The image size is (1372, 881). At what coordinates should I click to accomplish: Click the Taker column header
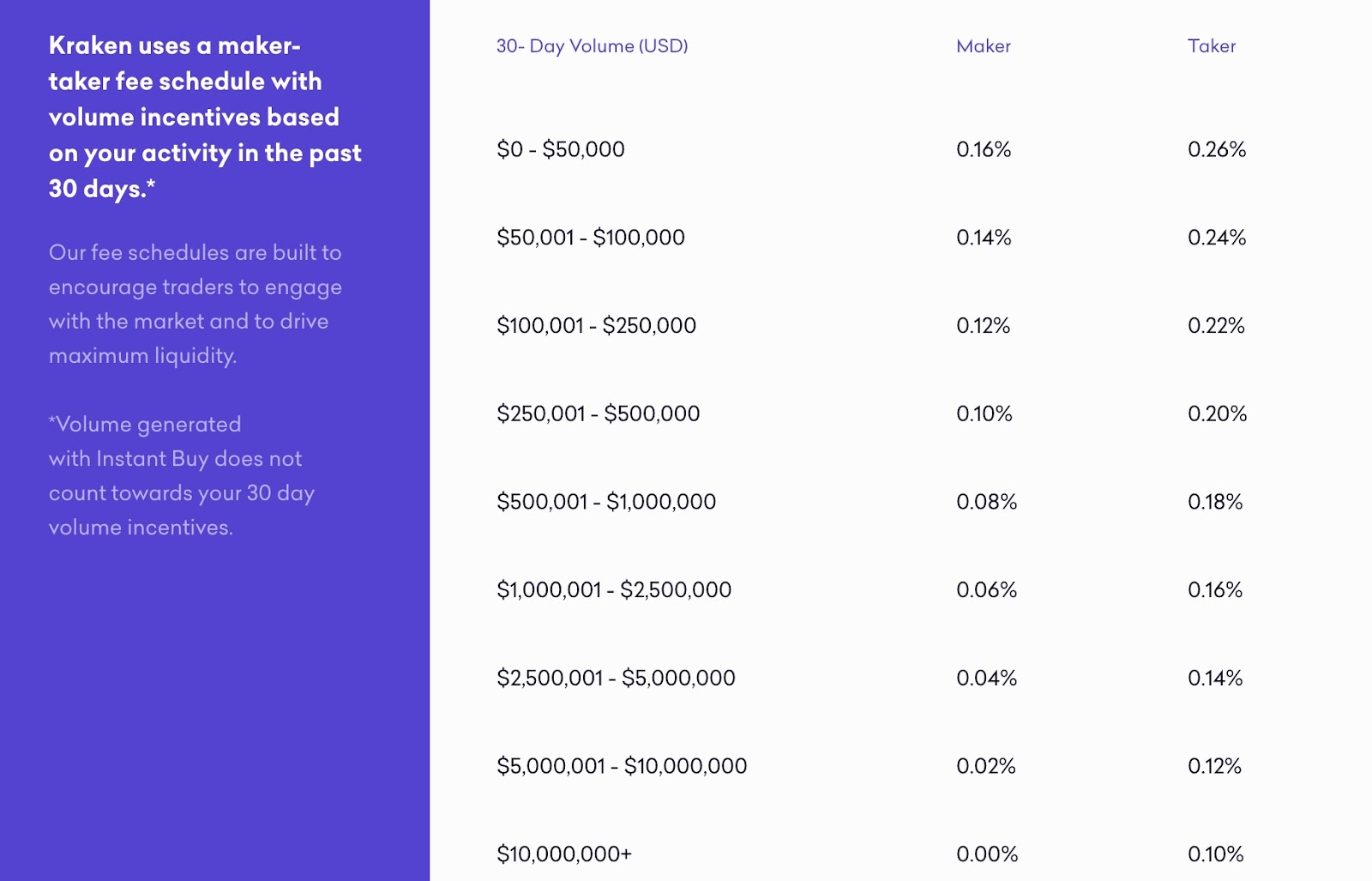[1211, 46]
